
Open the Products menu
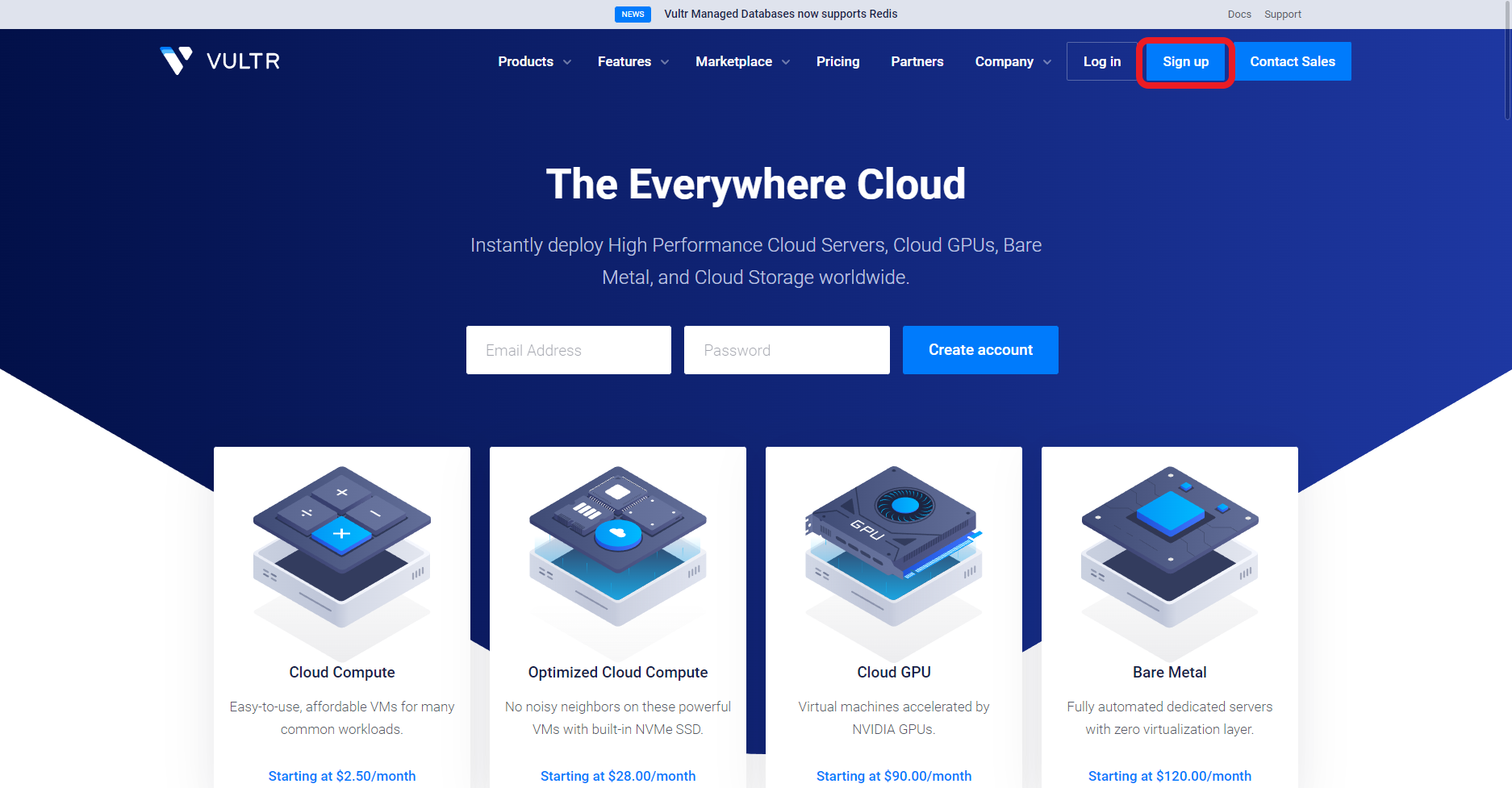coord(525,61)
